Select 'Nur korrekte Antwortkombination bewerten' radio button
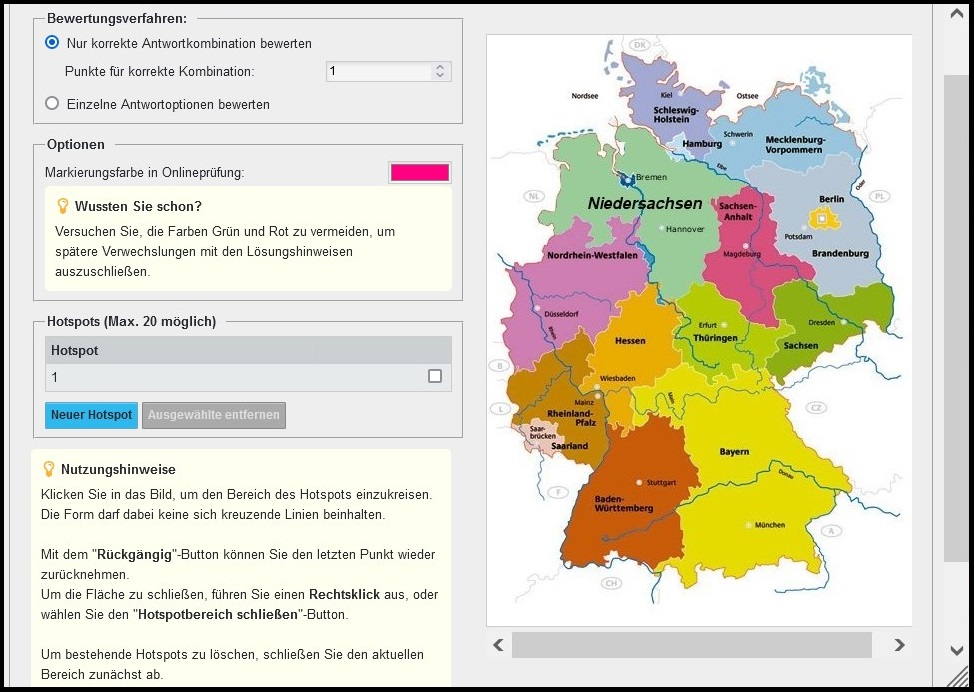The image size is (975, 692). click(52, 43)
